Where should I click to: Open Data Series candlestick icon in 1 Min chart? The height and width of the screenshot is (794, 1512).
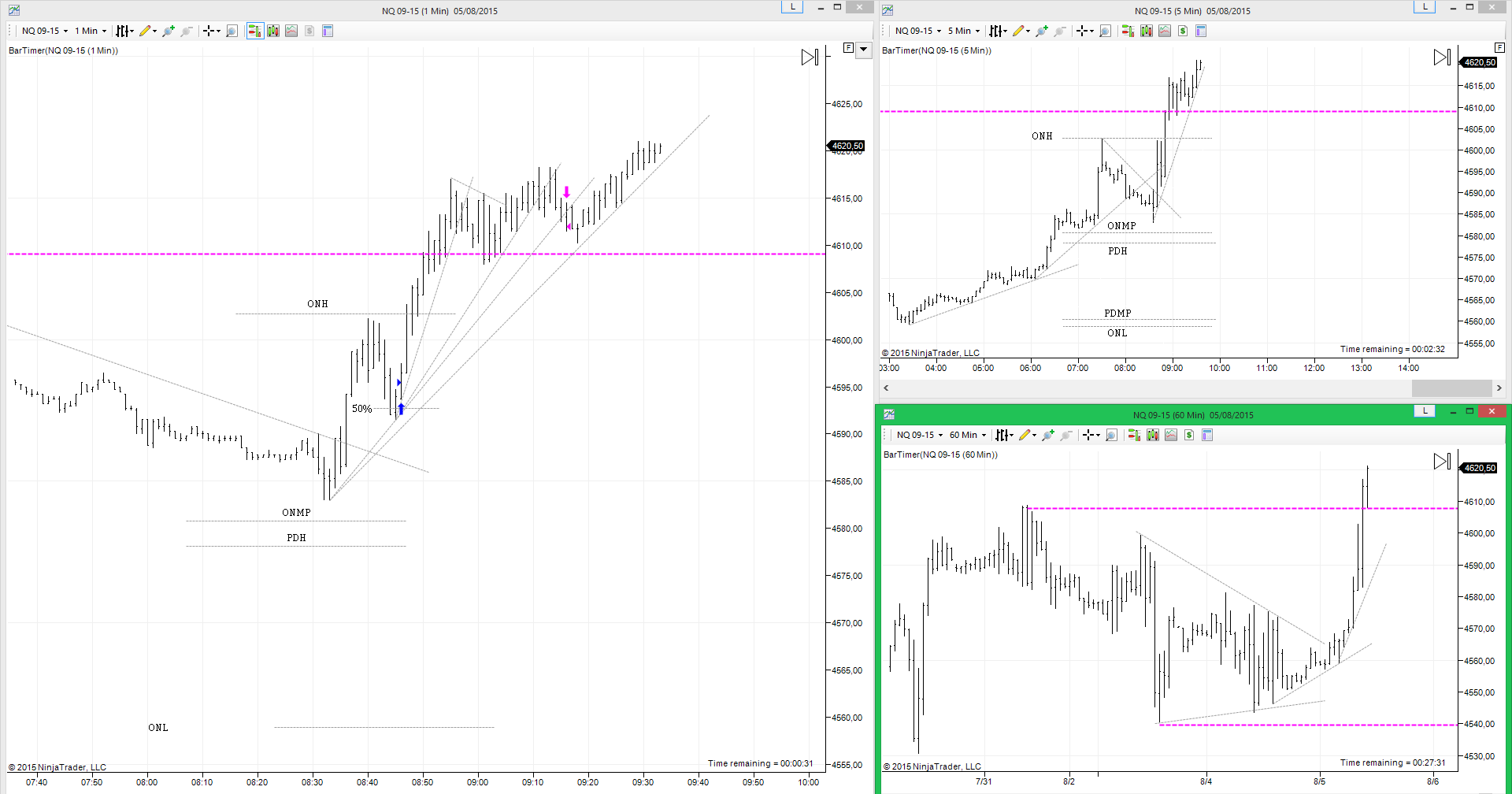[273, 31]
